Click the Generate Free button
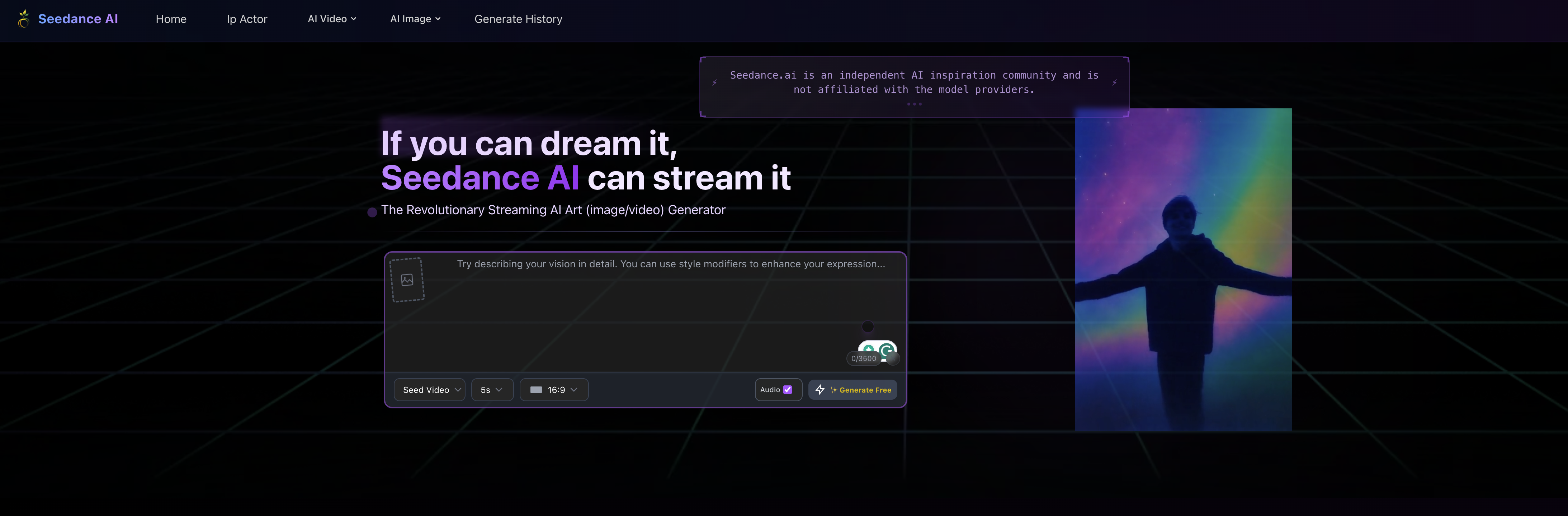 tap(853, 390)
